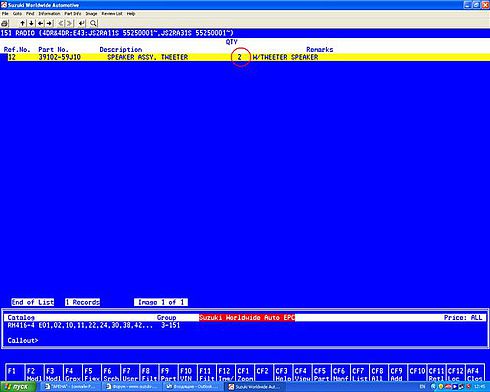
Task: Click the F12 Image function key button
Action: pos(226,374)
